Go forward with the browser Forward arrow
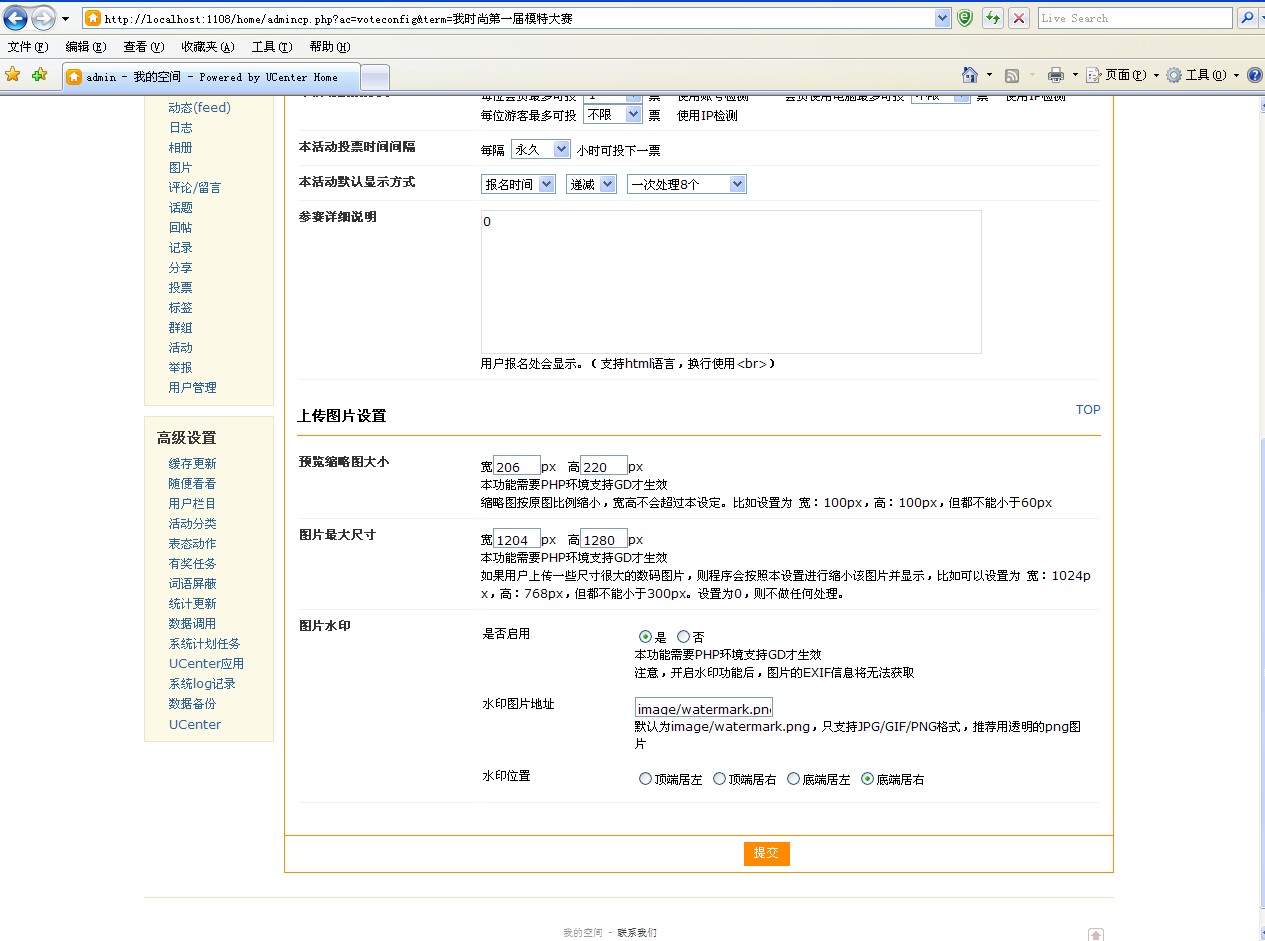Viewport: 1265px width, 941px height. click(x=43, y=18)
